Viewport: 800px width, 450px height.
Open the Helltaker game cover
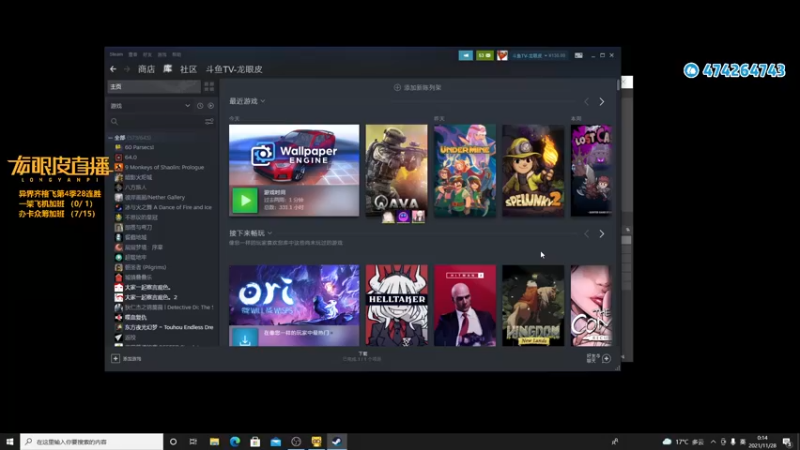coord(396,305)
